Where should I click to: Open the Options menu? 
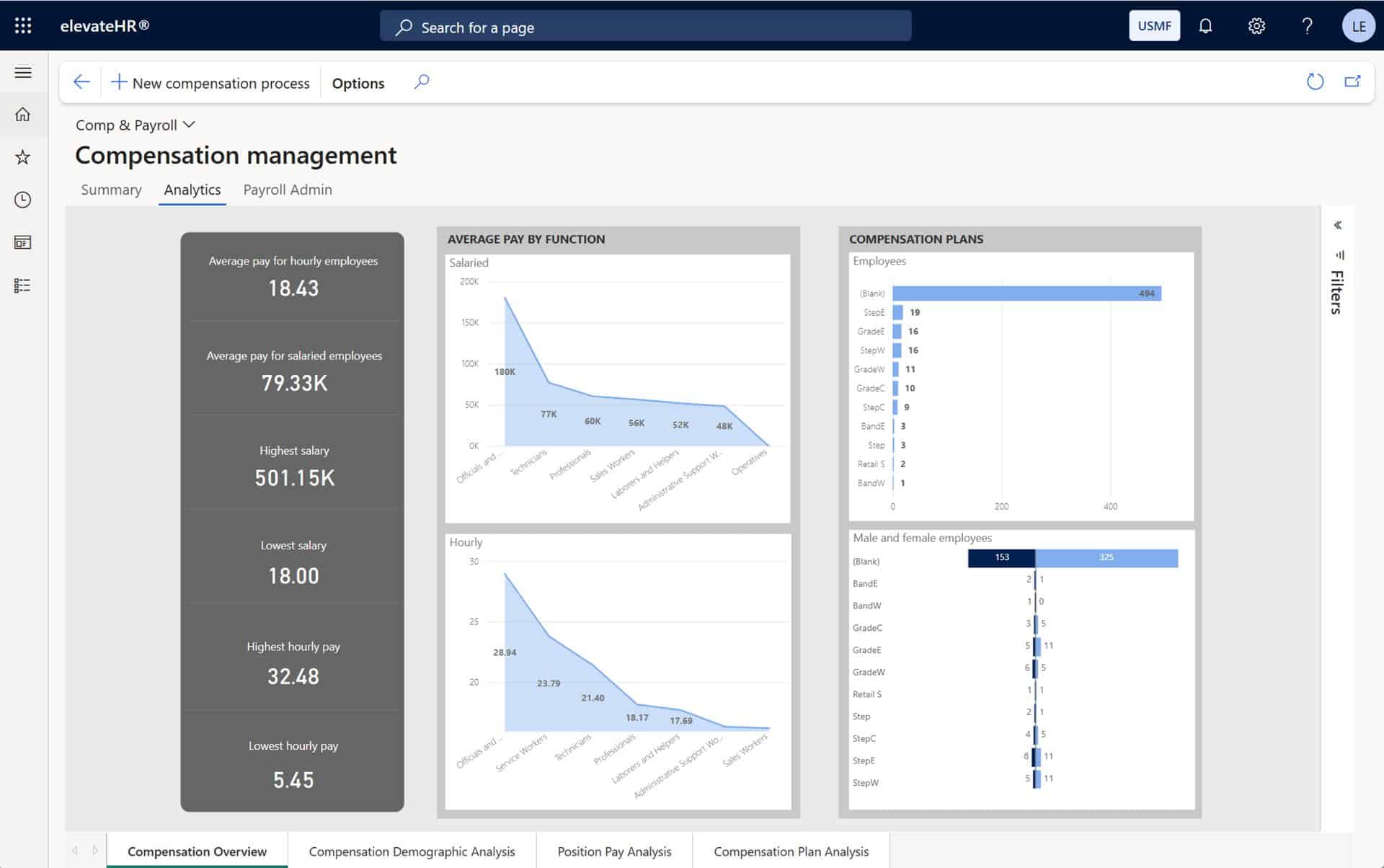tap(358, 83)
